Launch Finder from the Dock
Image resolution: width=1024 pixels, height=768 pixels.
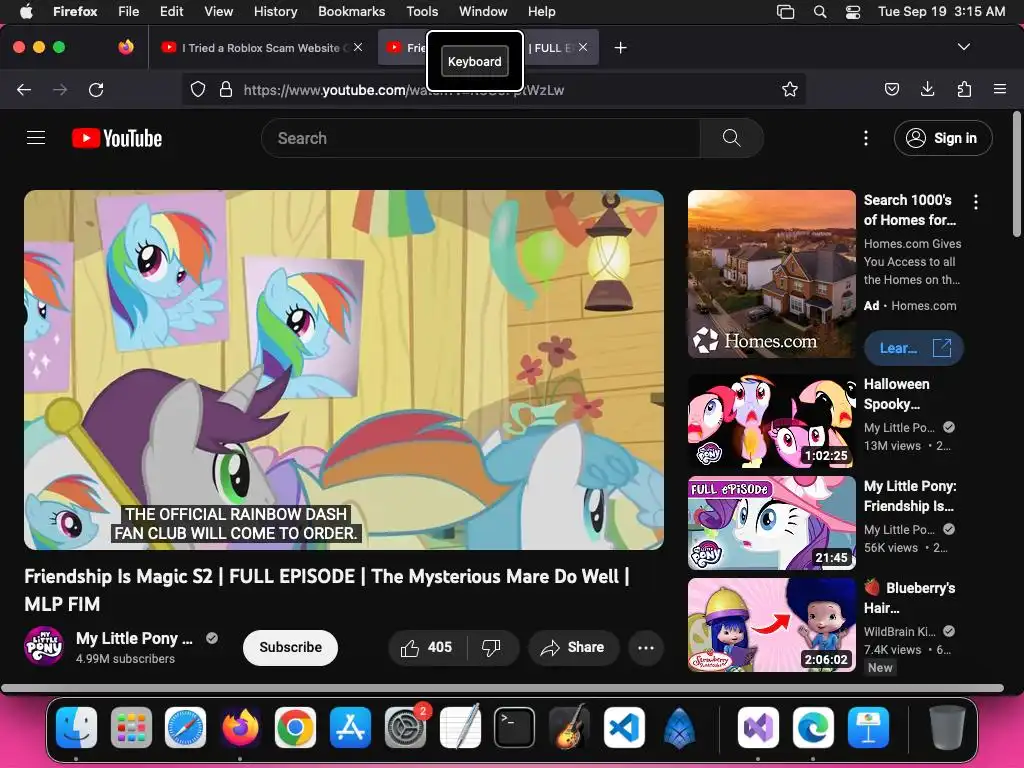[76, 727]
